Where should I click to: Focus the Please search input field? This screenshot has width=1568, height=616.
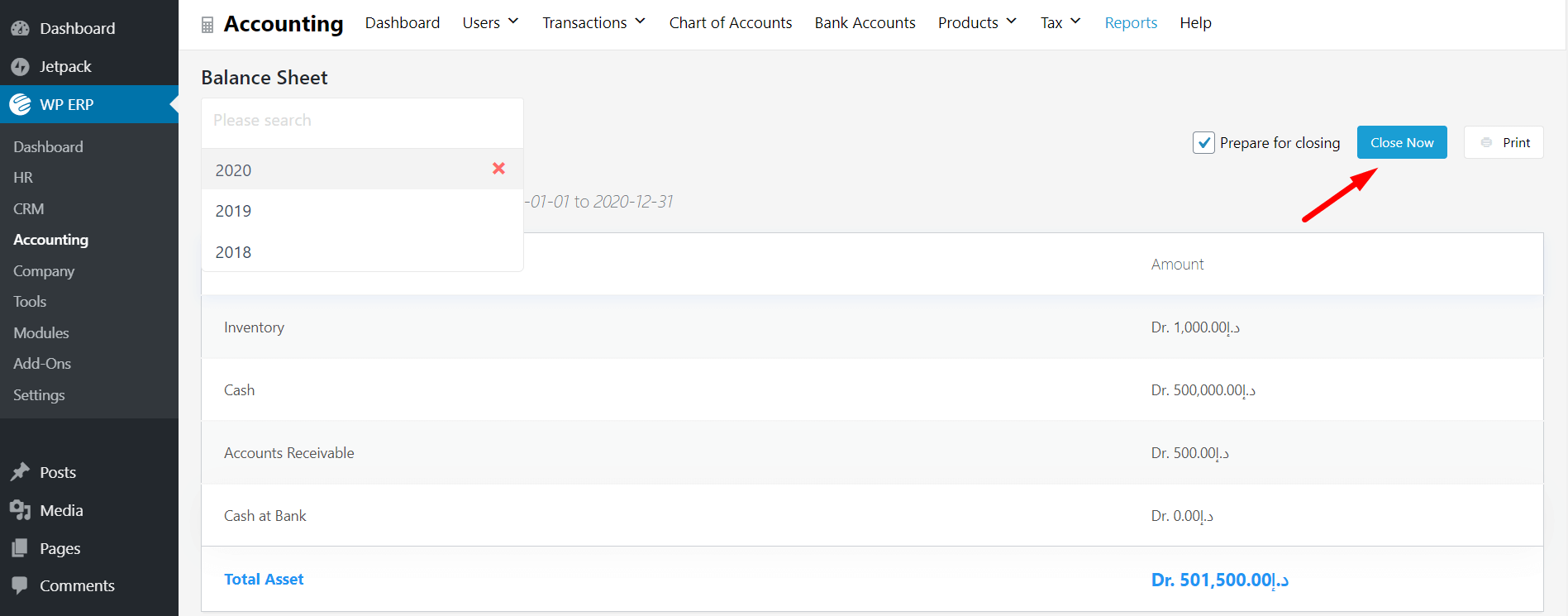coord(362,121)
